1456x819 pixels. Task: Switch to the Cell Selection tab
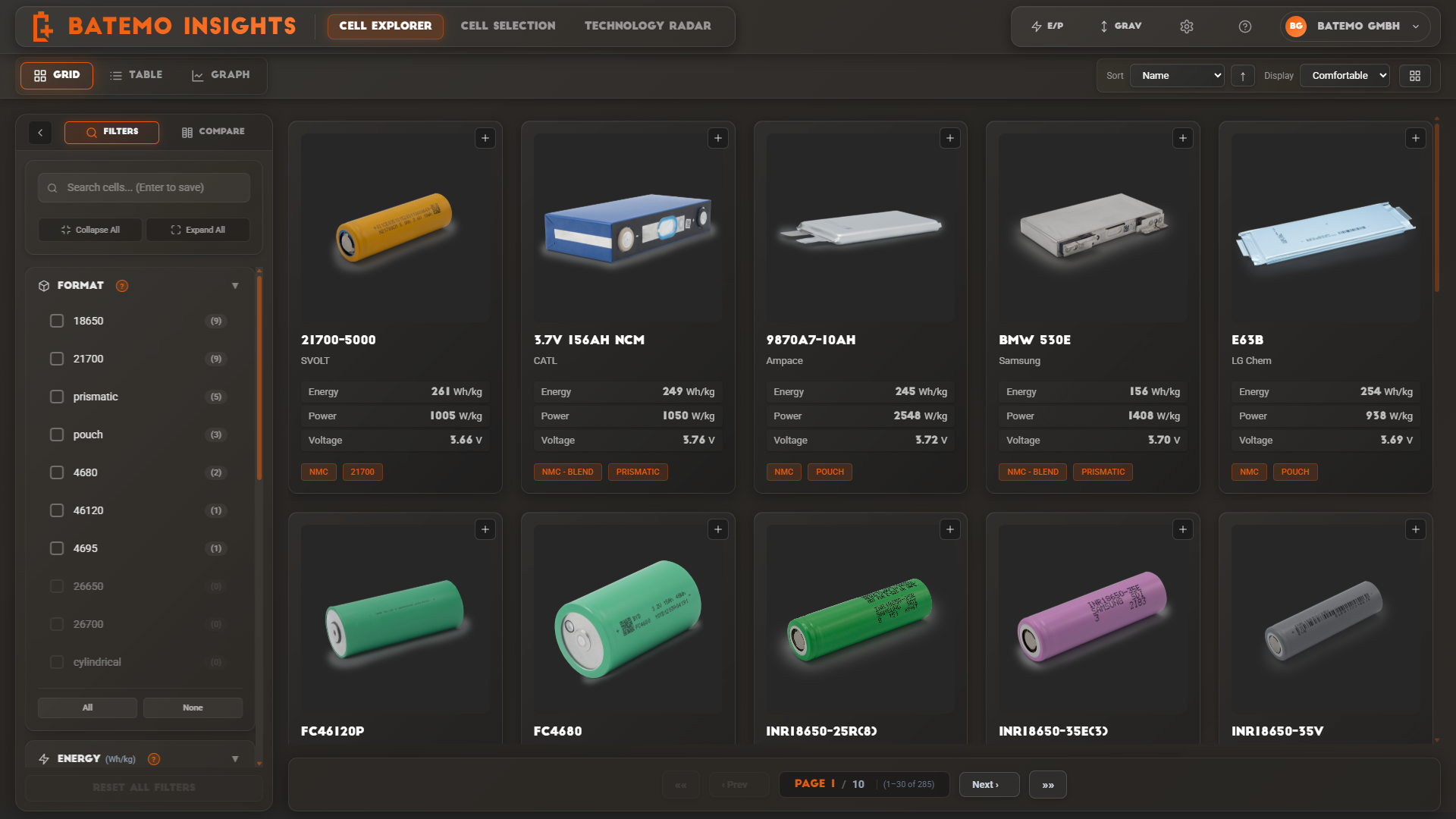click(507, 25)
